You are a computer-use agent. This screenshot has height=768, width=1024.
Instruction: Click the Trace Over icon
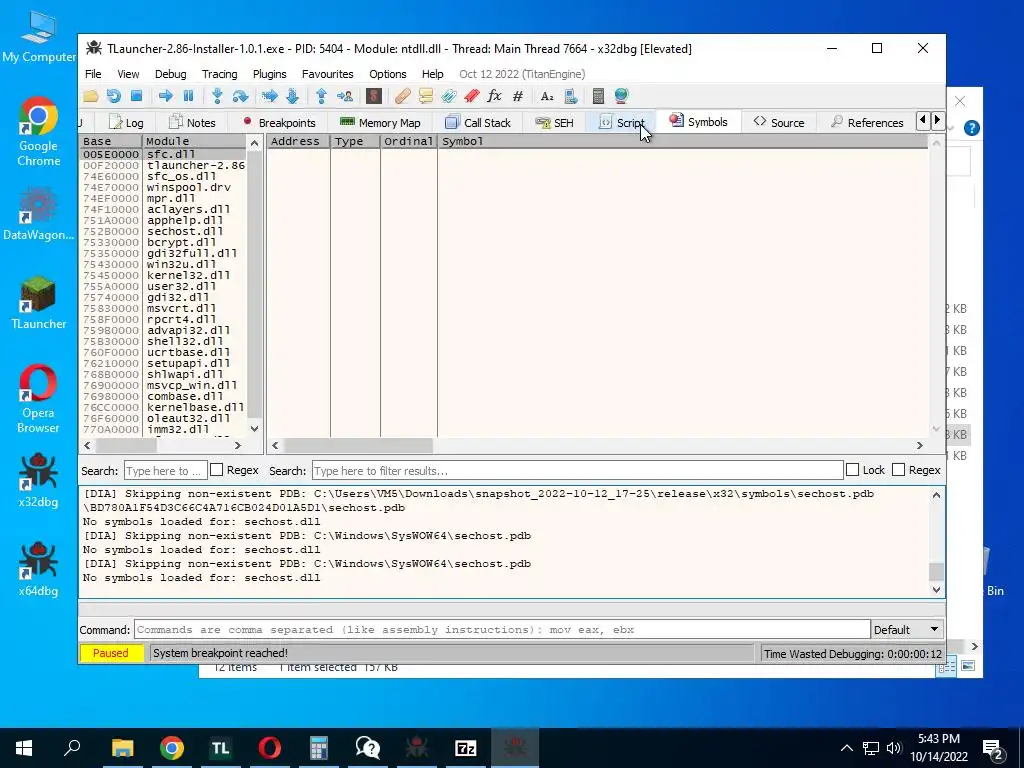tap(292, 97)
